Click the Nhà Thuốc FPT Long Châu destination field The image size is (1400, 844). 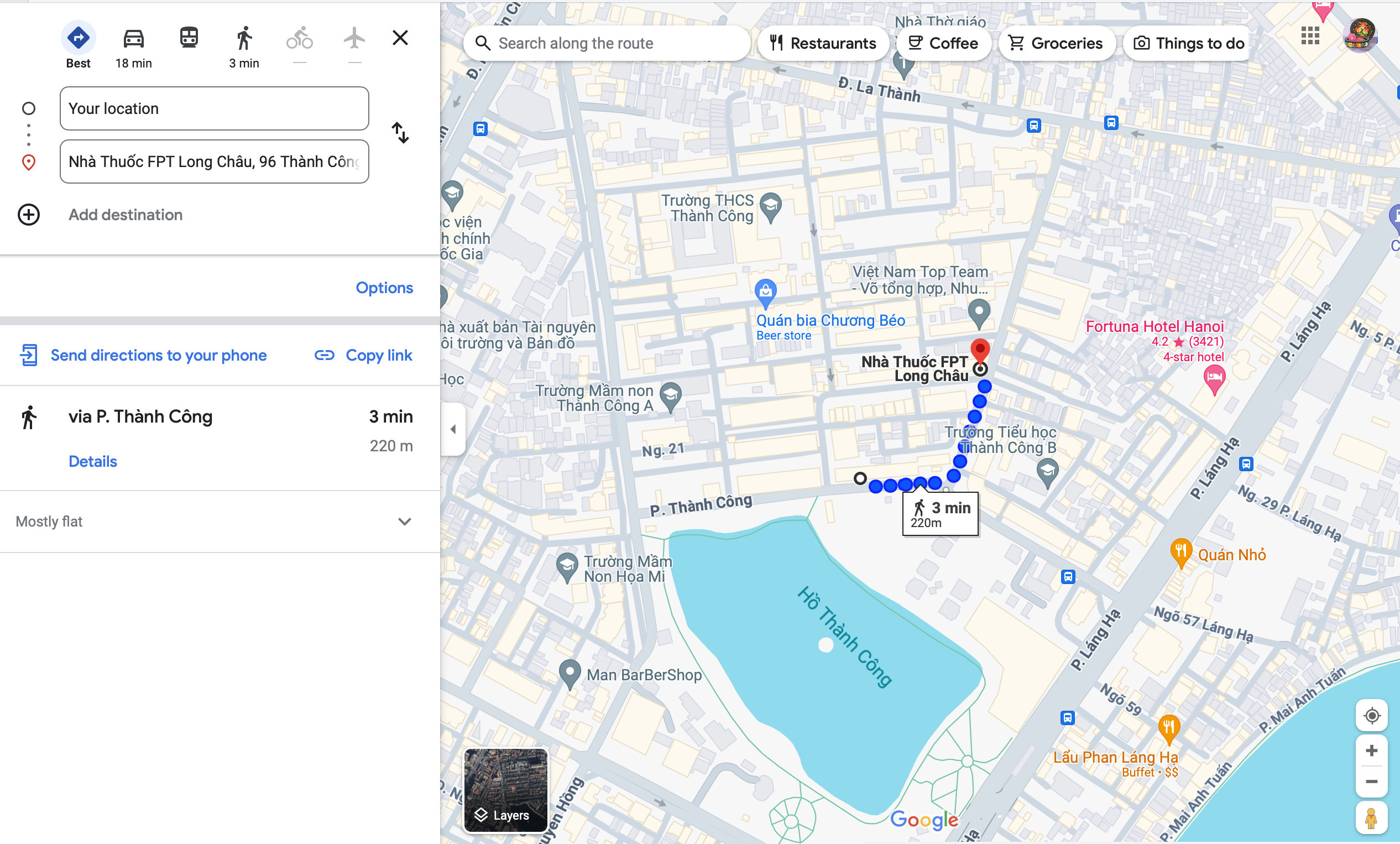(x=214, y=161)
